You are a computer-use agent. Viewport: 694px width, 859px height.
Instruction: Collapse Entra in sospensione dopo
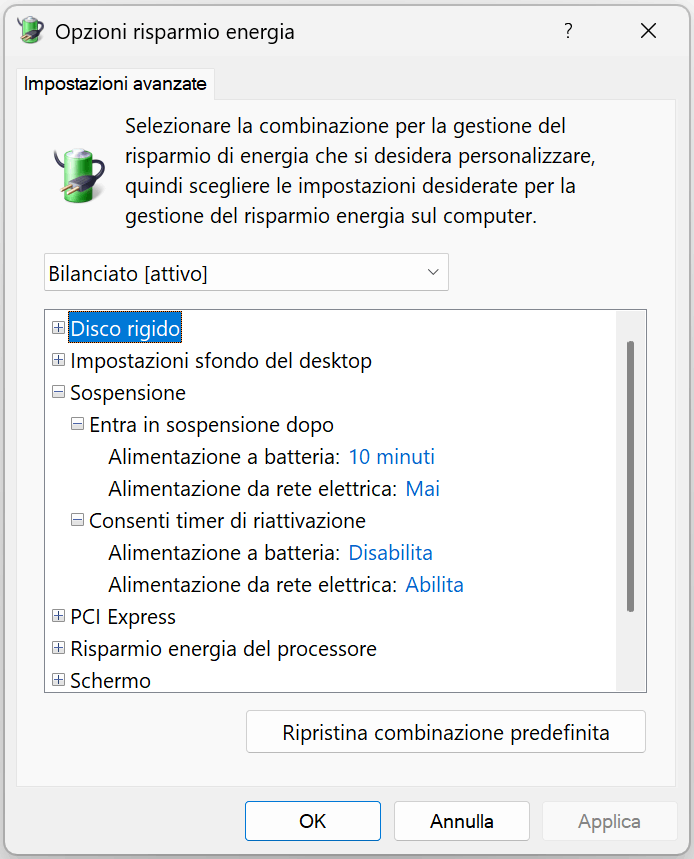pyautogui.click(x=78, y=425)
